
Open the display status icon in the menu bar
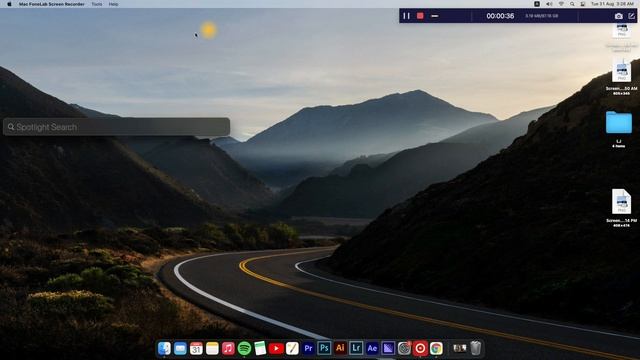583,4
